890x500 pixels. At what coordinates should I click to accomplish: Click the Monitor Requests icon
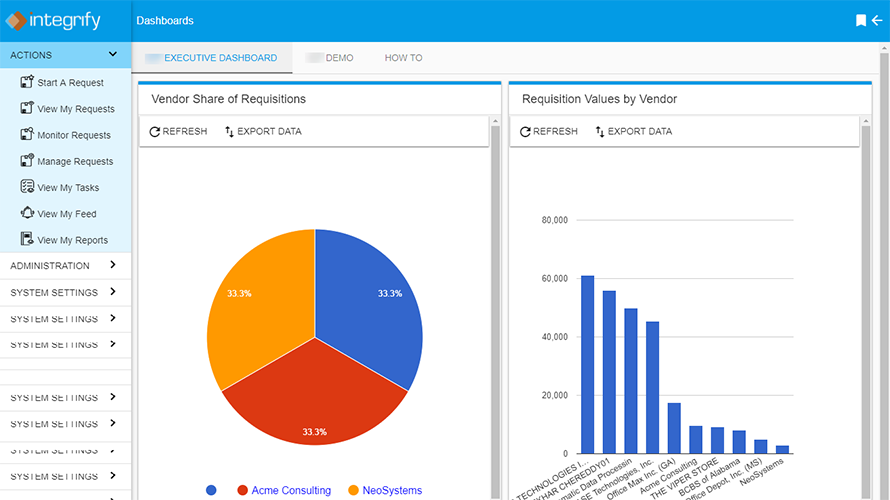click(27, 134)
